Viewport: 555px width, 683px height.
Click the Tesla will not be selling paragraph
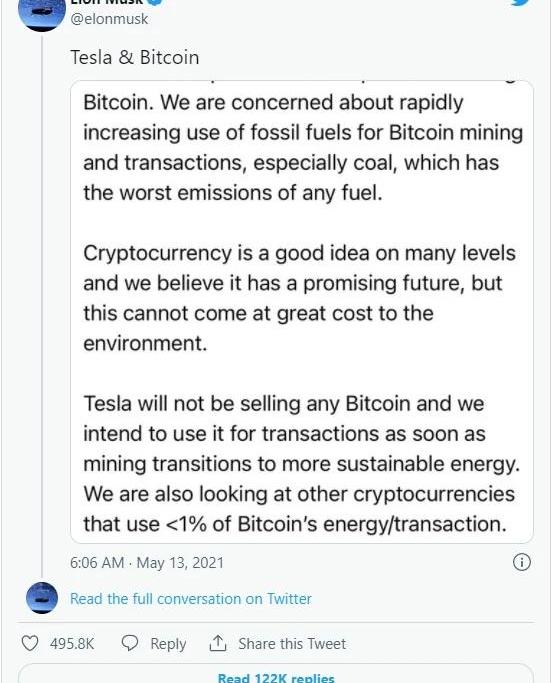tap(301, 463)
